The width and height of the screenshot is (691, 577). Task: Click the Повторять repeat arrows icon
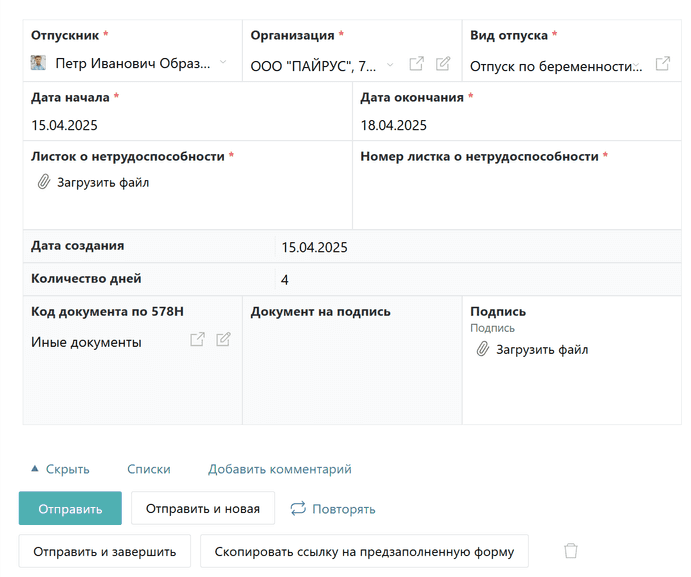coord(298,508)
